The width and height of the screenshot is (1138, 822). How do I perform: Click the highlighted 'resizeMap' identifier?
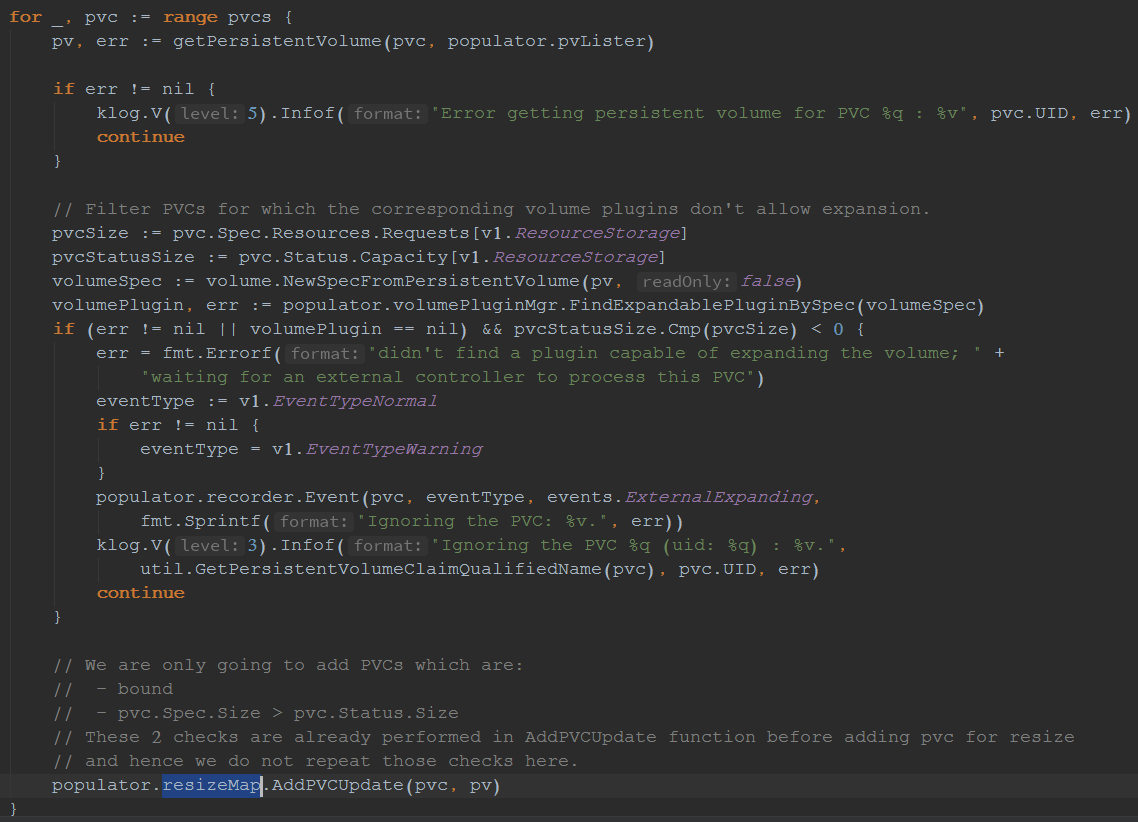[211, 785]
